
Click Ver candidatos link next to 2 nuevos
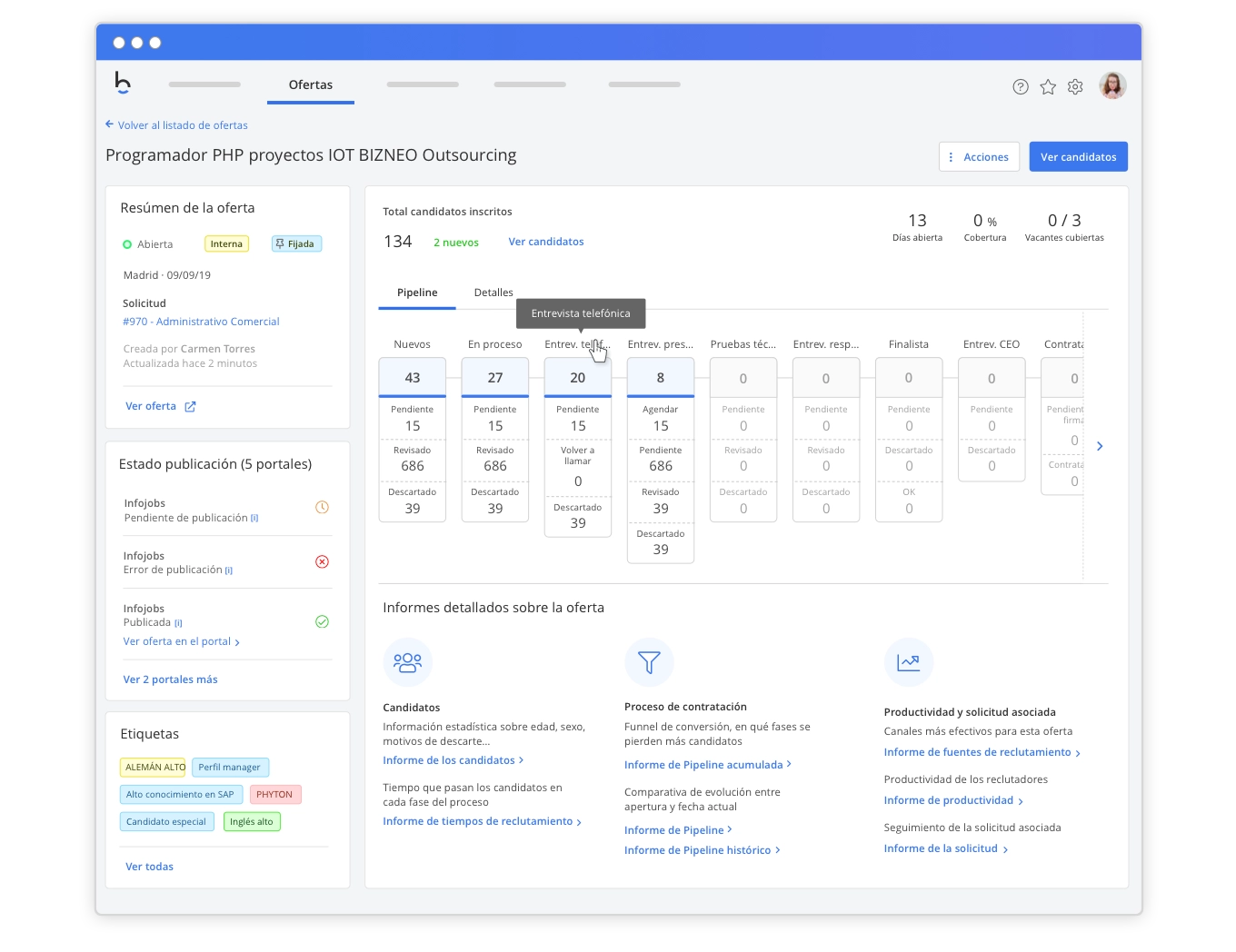(x=546, y=242)
